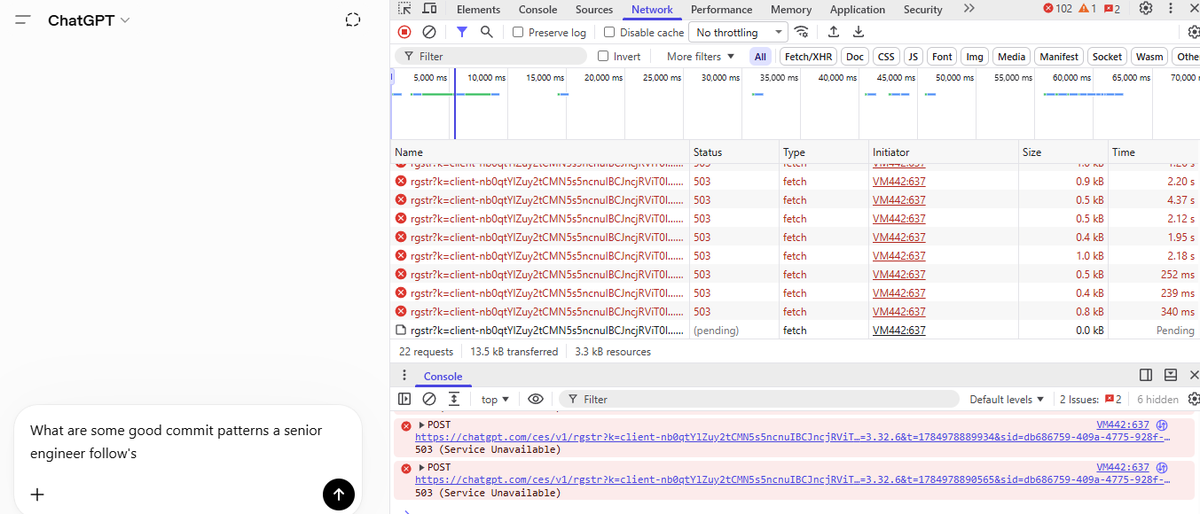Image resolution: width=1200 pixels, height=514 pixels.
Task: Switch to the Memory tab
Action: pos(791,9)
